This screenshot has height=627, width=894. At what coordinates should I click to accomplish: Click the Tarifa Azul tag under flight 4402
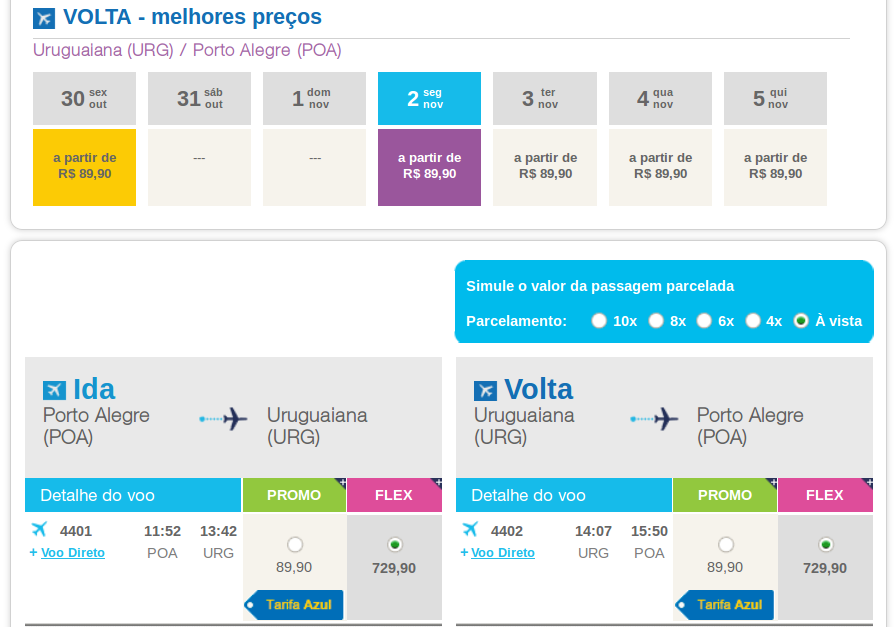click(x=725, y=605)
